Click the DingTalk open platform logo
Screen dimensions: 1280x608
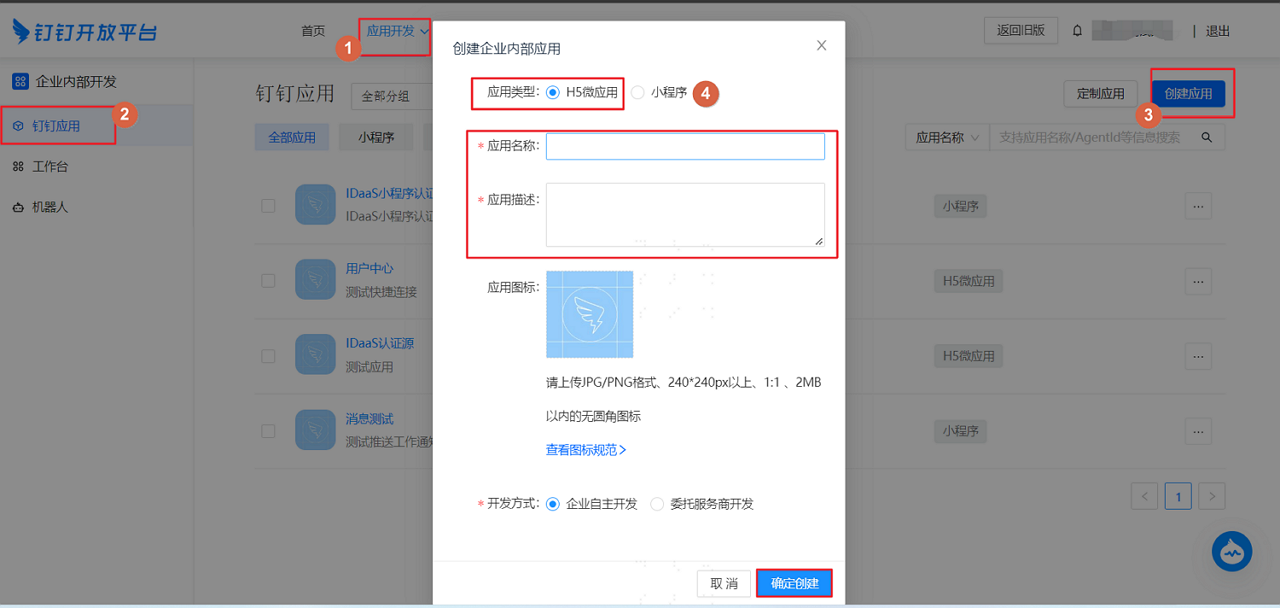[x=85, y=31]
